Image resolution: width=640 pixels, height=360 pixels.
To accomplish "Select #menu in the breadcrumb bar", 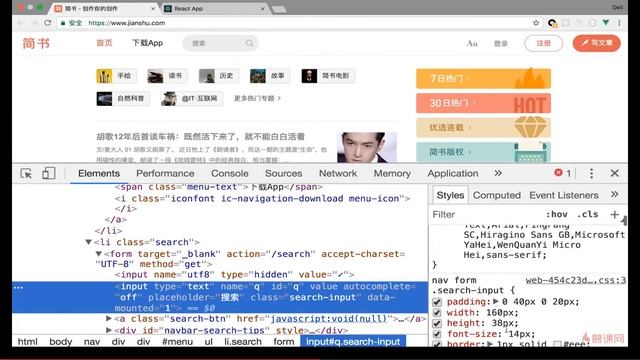I will [x=177, y=342].
